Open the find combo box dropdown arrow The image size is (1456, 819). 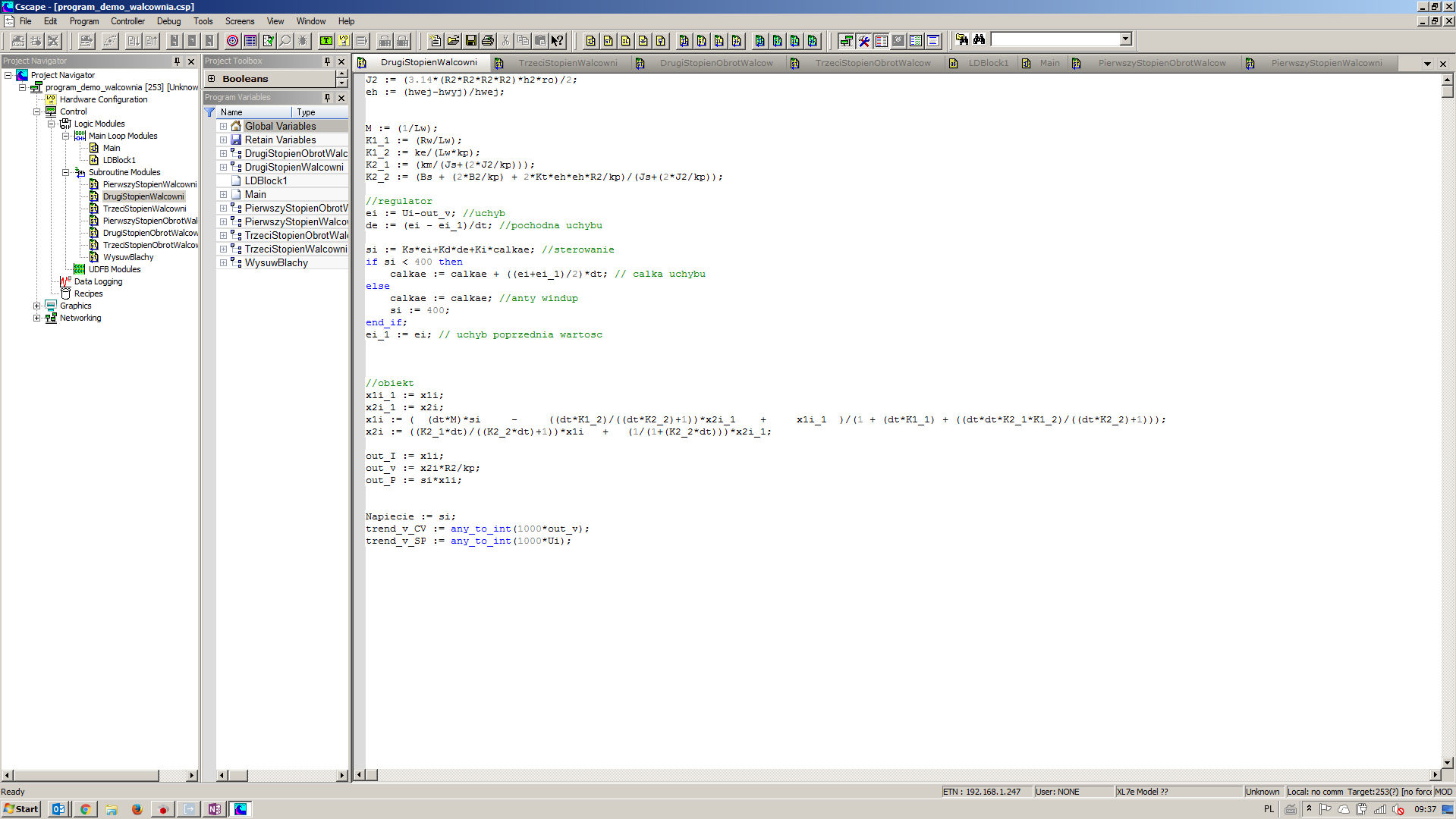click(x=1126, y=39)
